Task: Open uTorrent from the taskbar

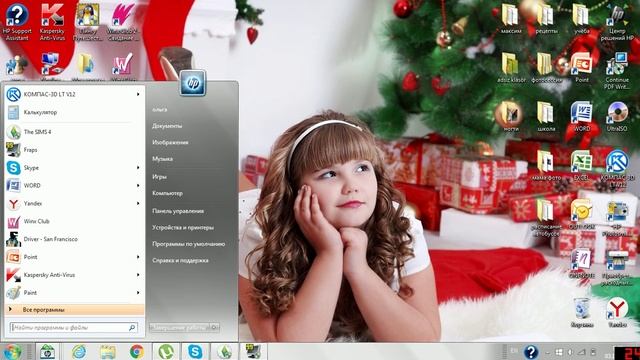Action: (166, 351)
